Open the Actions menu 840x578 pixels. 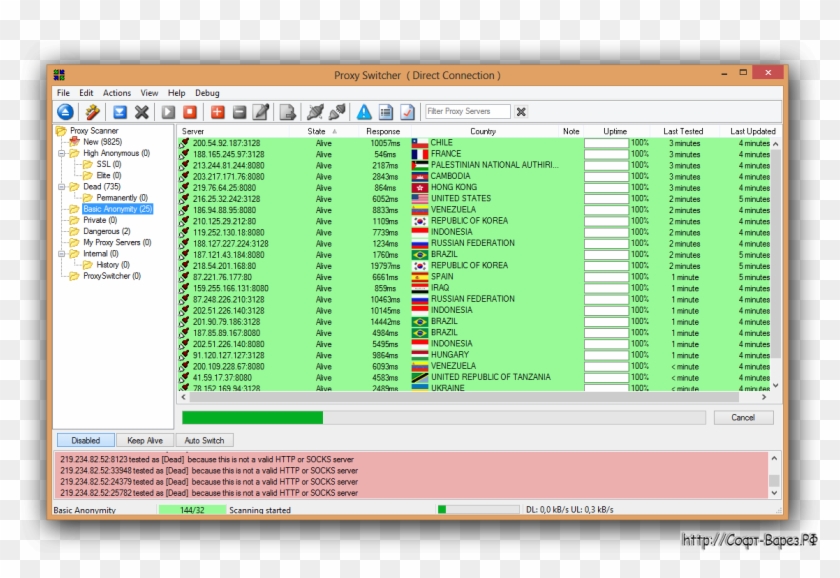[117, 93]
